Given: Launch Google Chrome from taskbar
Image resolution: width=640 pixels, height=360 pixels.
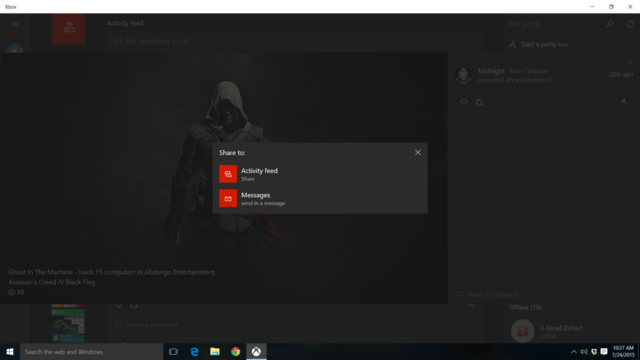Looking at the screenshot, I should pyautogui.click(x=236, y=351).
